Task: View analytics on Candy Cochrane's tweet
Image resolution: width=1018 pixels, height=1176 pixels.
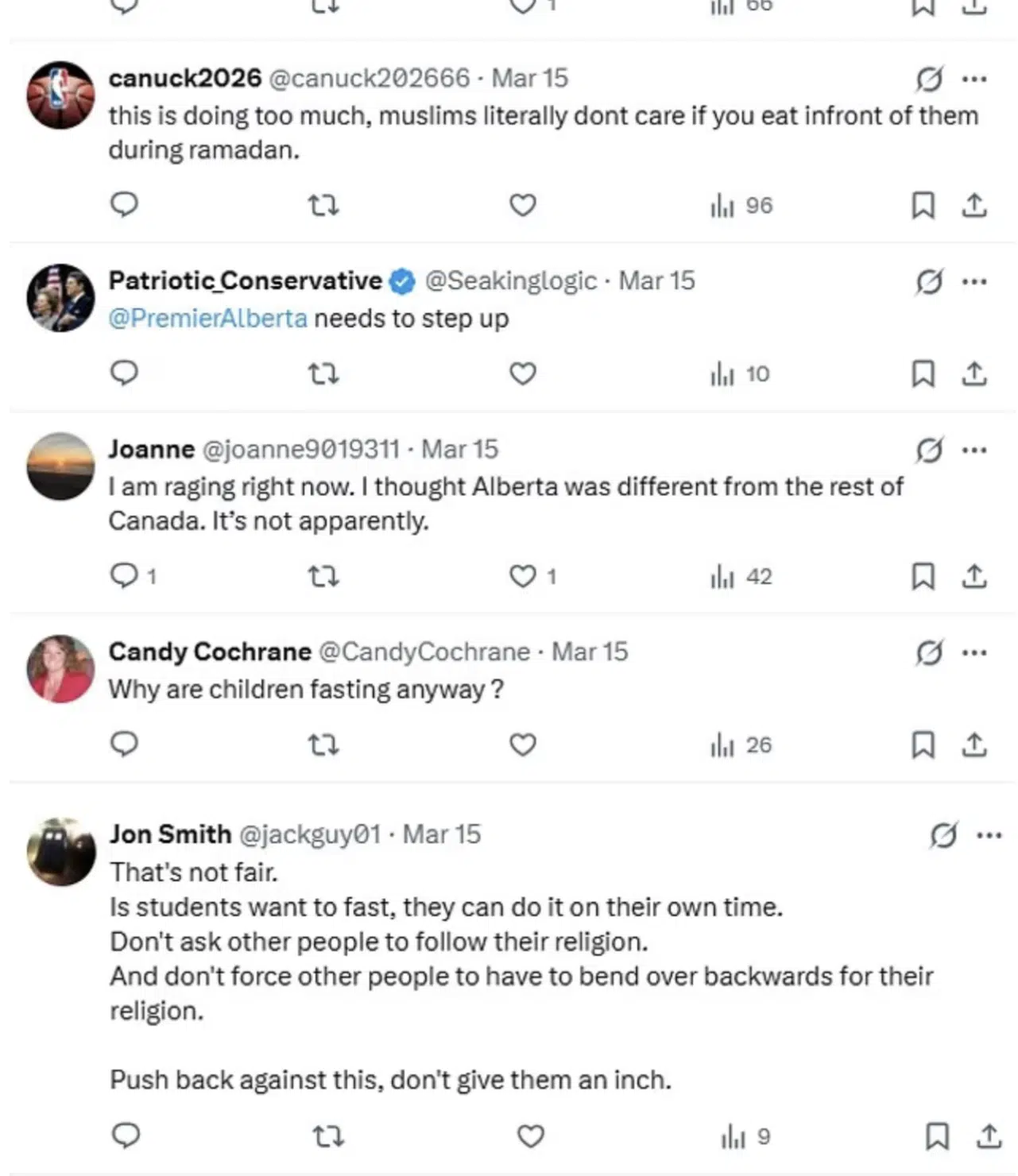Action: pyautogui.click(x=741, y=745)
